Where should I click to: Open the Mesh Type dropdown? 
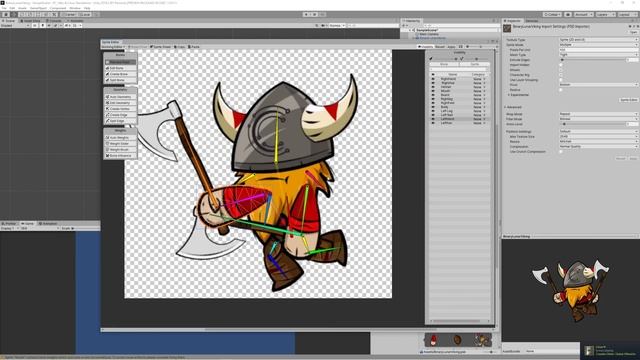click(598, 55)
